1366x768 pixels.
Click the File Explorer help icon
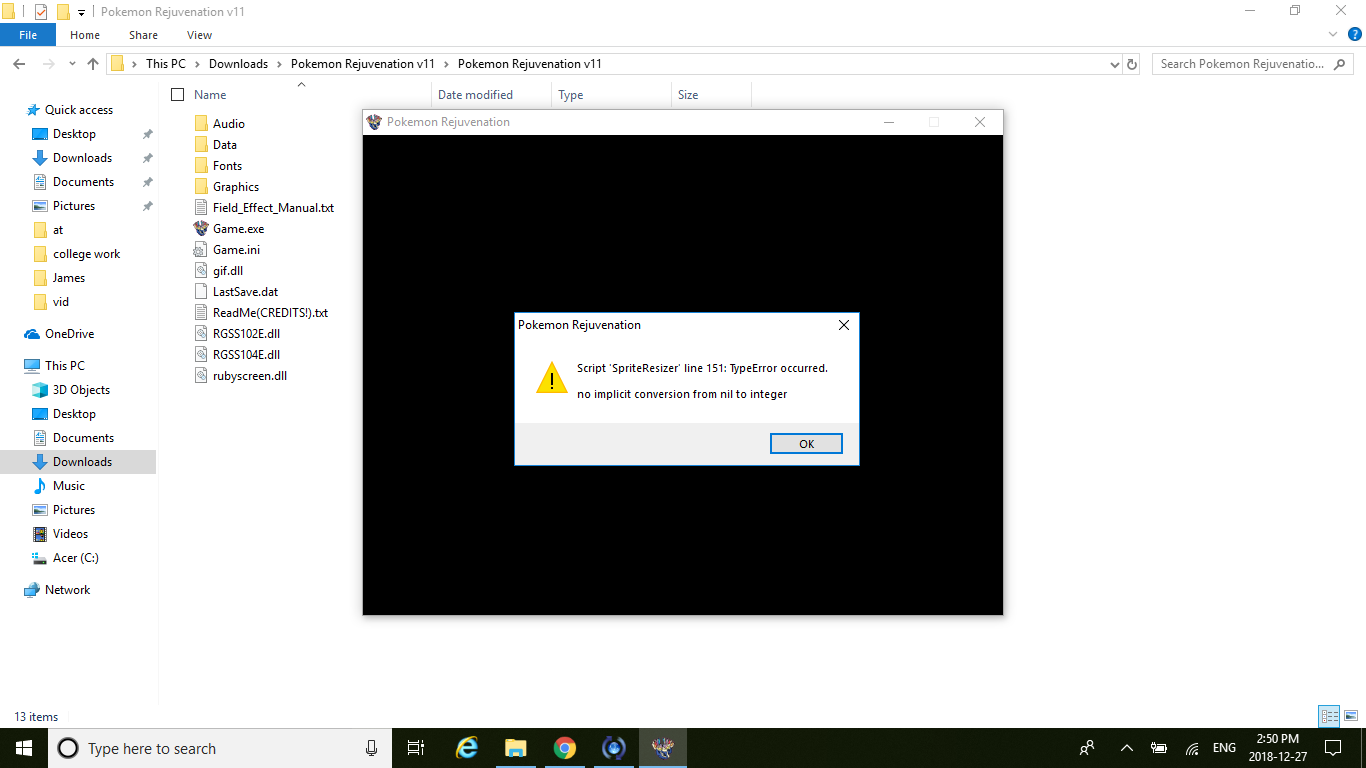pyautogui.click(x=1355, y=34)
